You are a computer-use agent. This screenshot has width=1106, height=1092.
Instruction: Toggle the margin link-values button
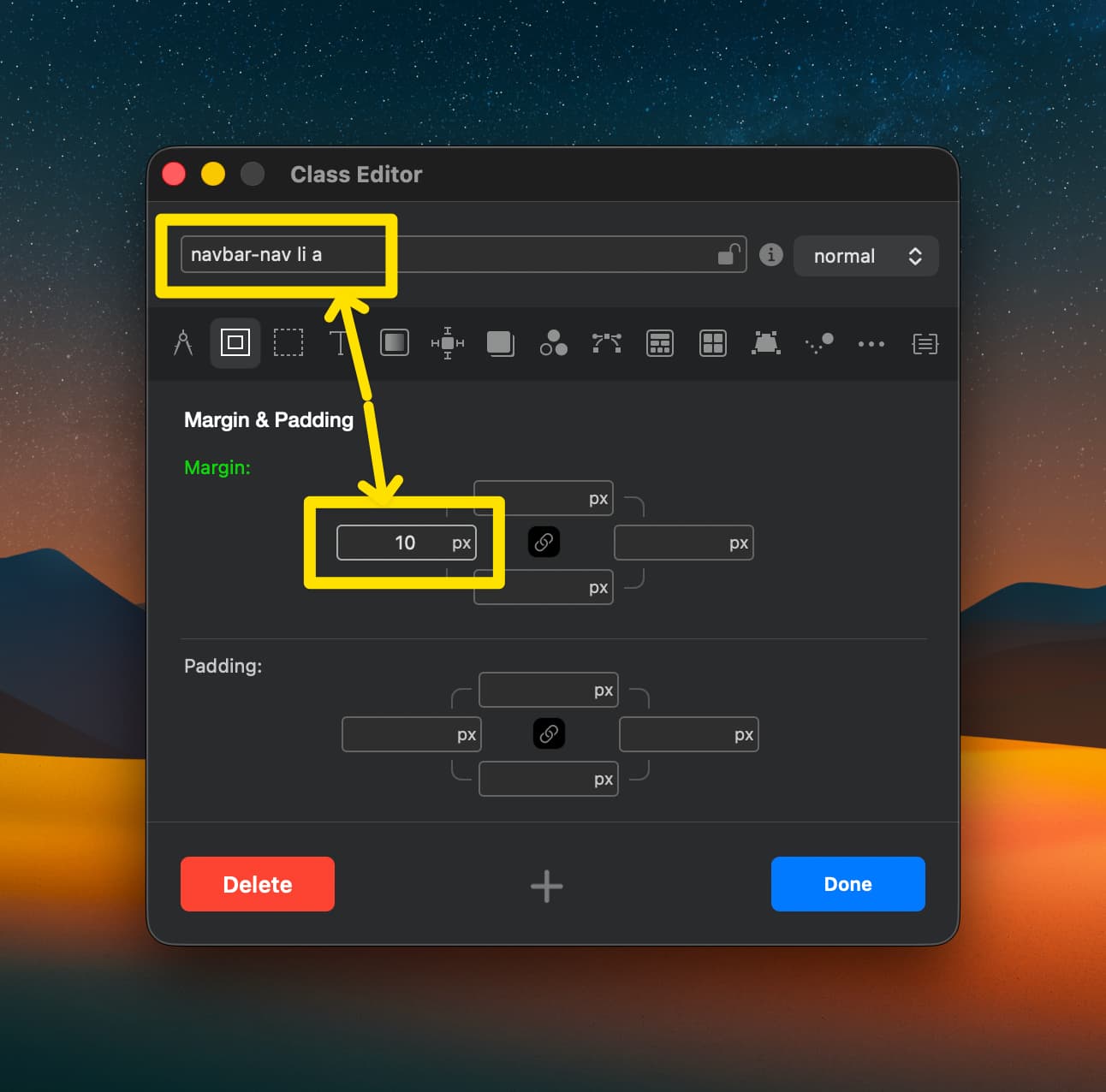544,543
